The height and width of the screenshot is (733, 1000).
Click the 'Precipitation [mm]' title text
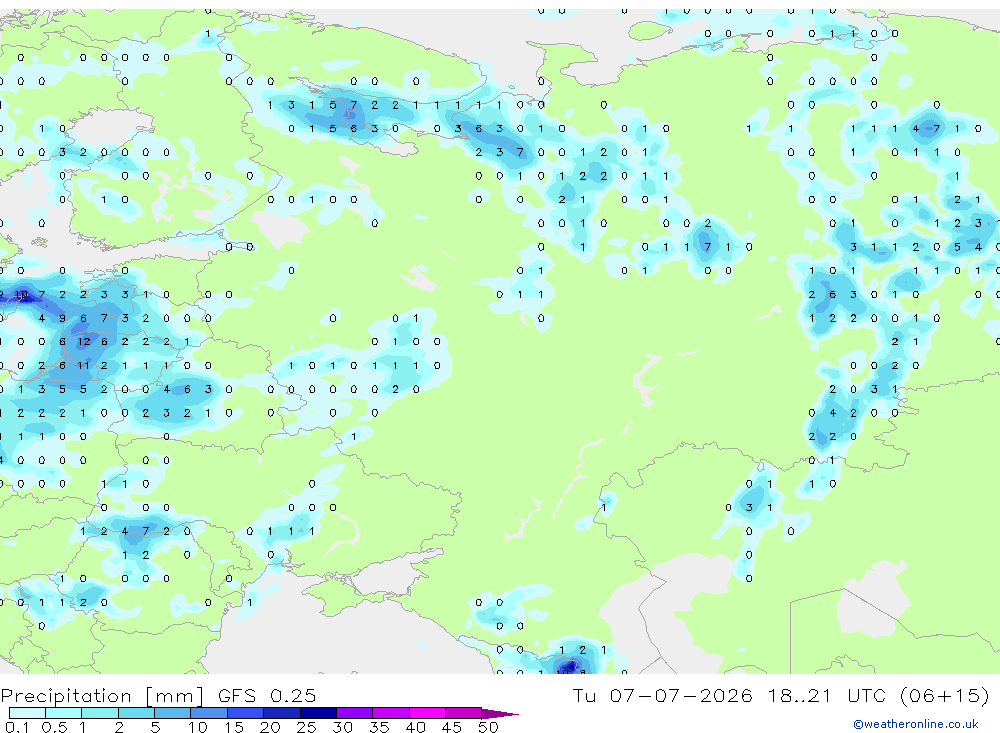pyautogui.click(x=103, y=695)
